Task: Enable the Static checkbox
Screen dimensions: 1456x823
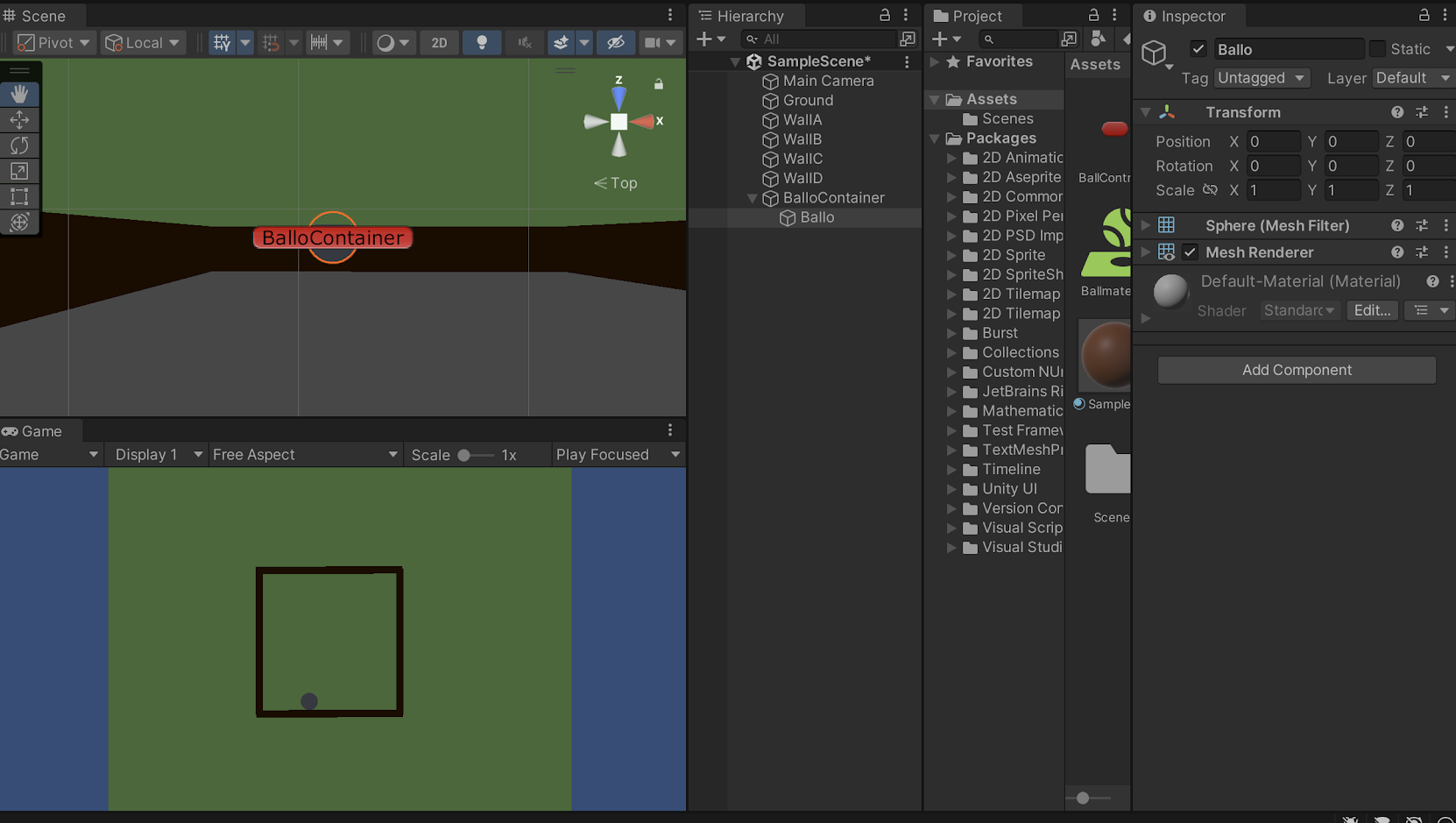Action: pos(1377,49)
